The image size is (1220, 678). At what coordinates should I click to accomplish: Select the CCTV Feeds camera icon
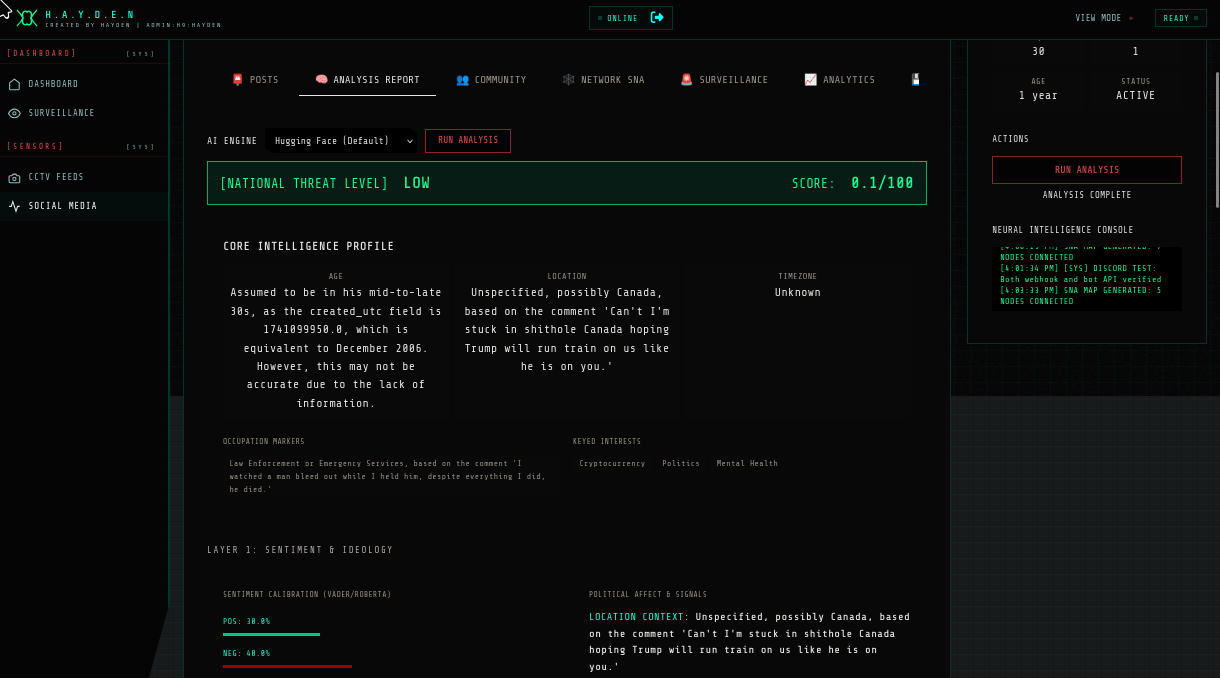pyautogui.click(x=14, y=176)
